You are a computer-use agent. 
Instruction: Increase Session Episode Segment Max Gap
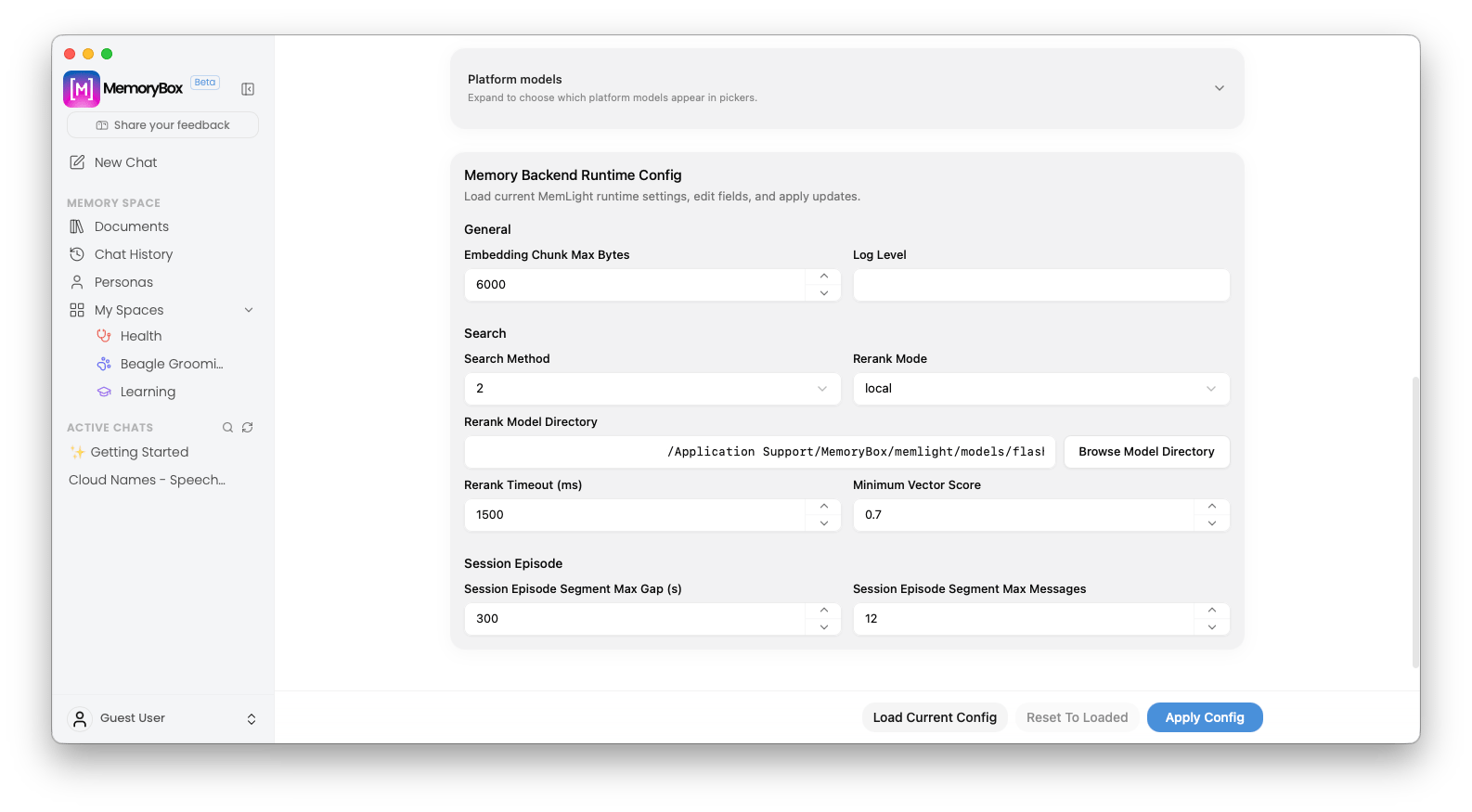pos(824,611)
